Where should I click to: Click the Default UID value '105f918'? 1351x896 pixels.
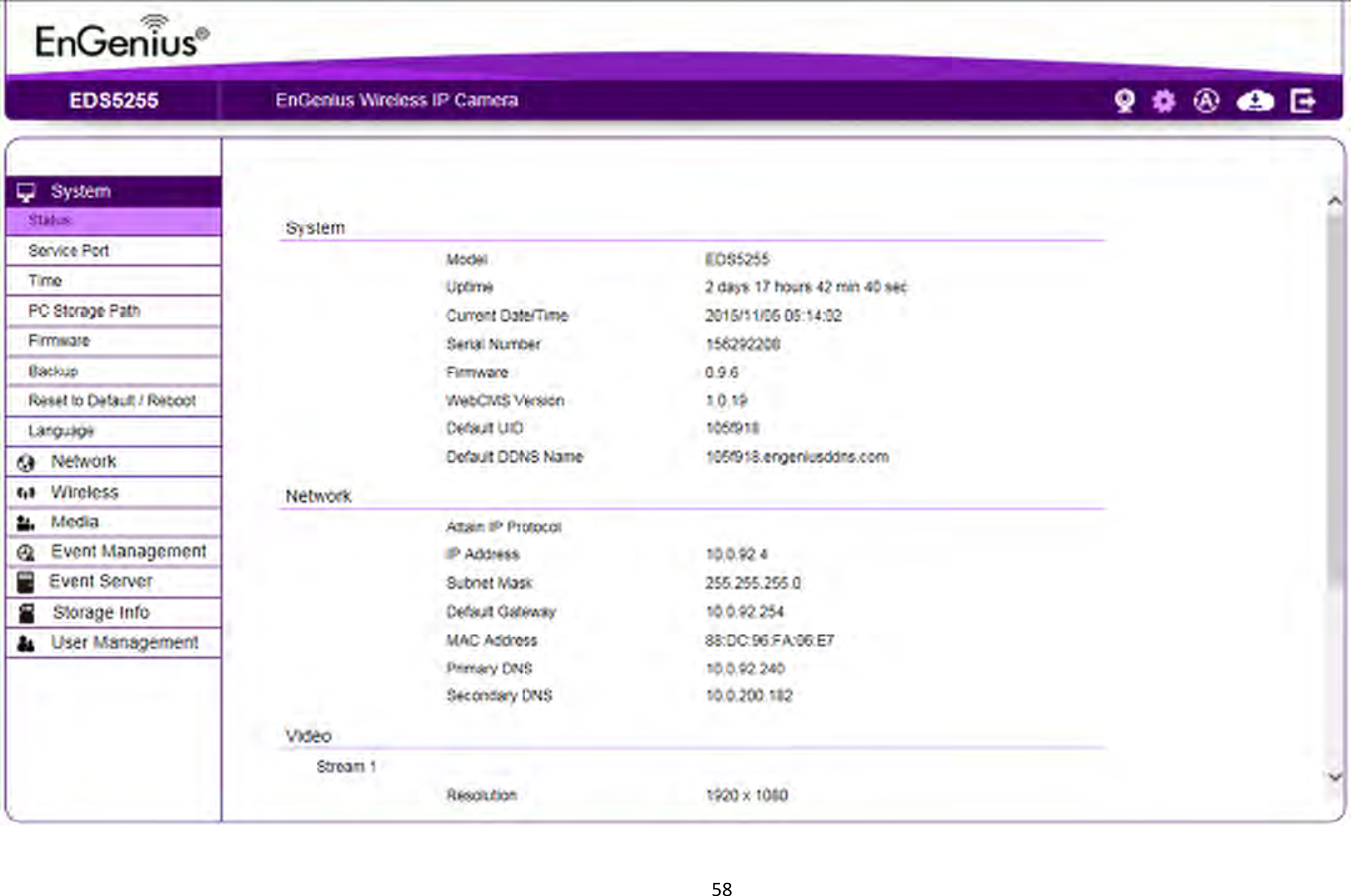point(732,428)
